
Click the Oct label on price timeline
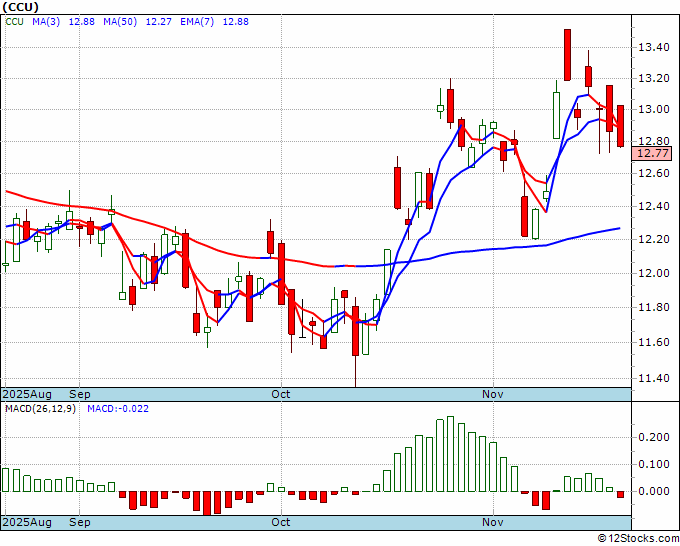click(281, 394)
